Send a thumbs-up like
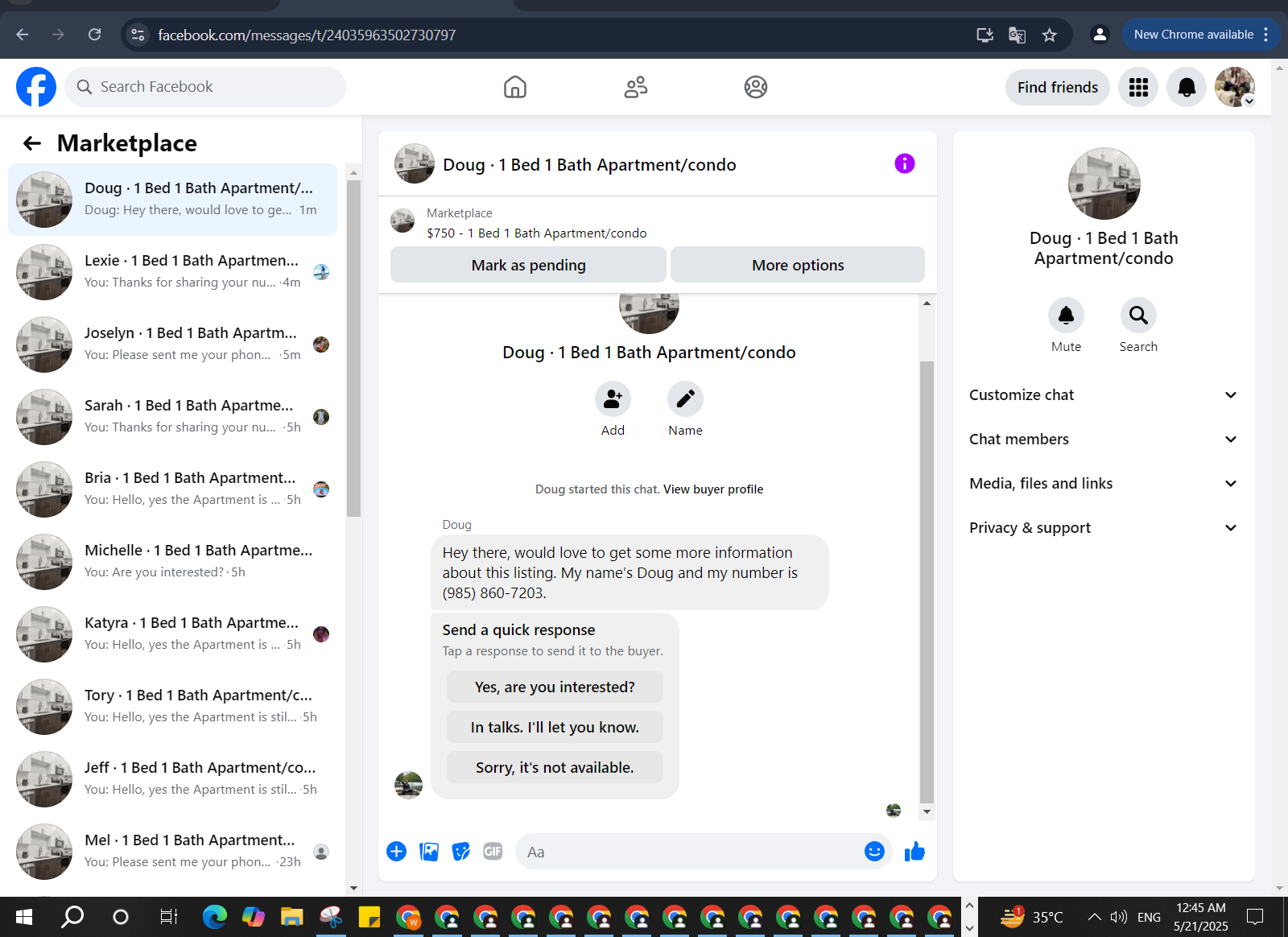Screen dimensions: 1288x937 click(914, 852)
